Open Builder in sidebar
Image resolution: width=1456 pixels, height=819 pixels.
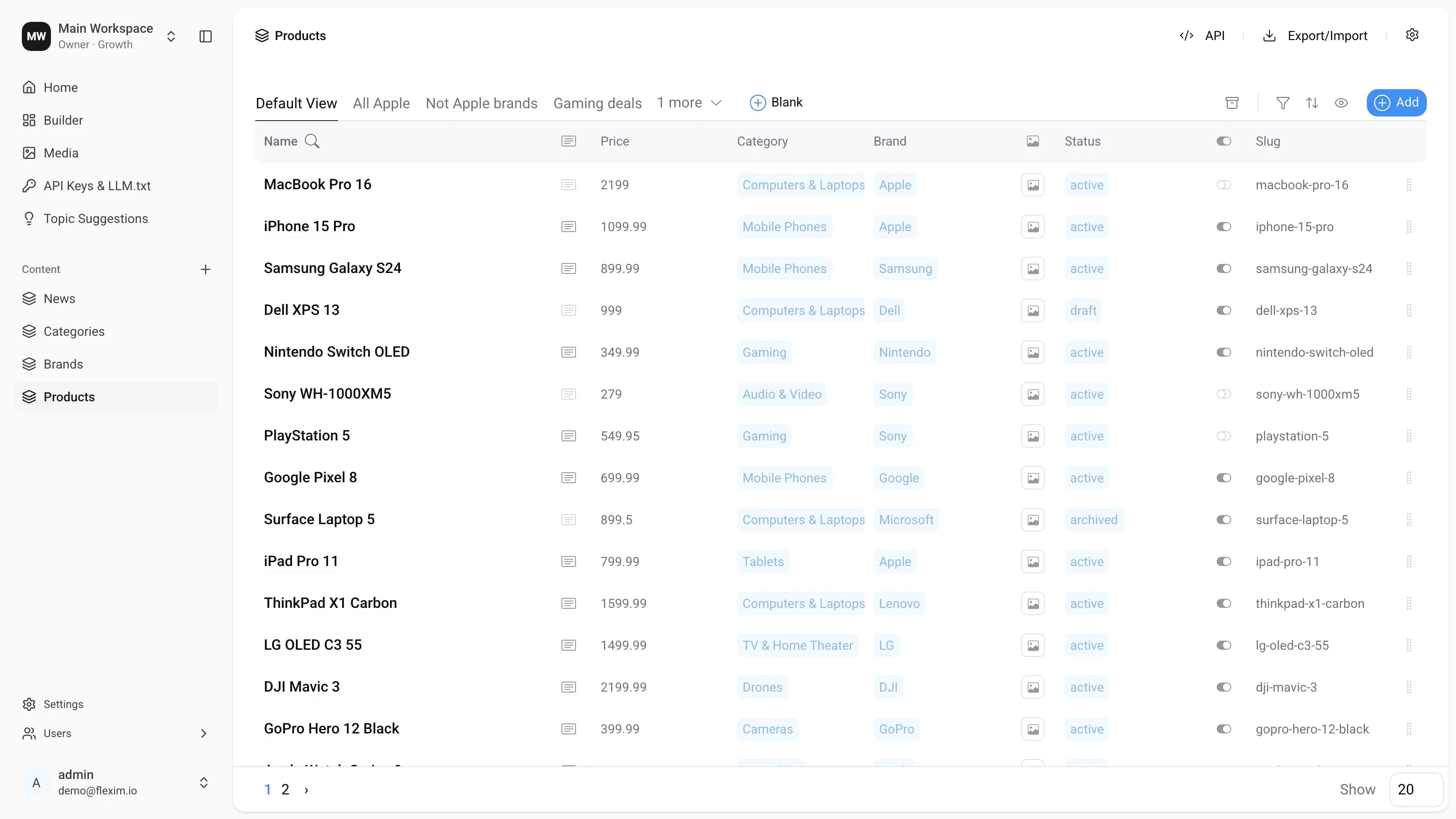pyautogui.click(x=63, y=120)
